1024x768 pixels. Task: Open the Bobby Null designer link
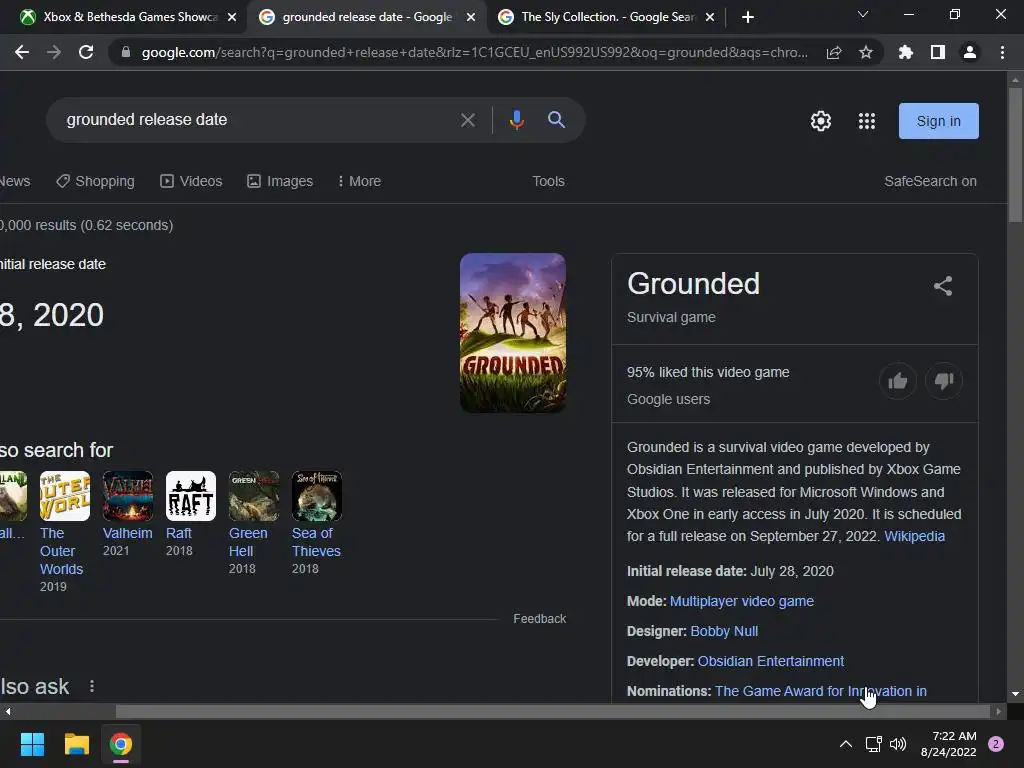[724, 631]
